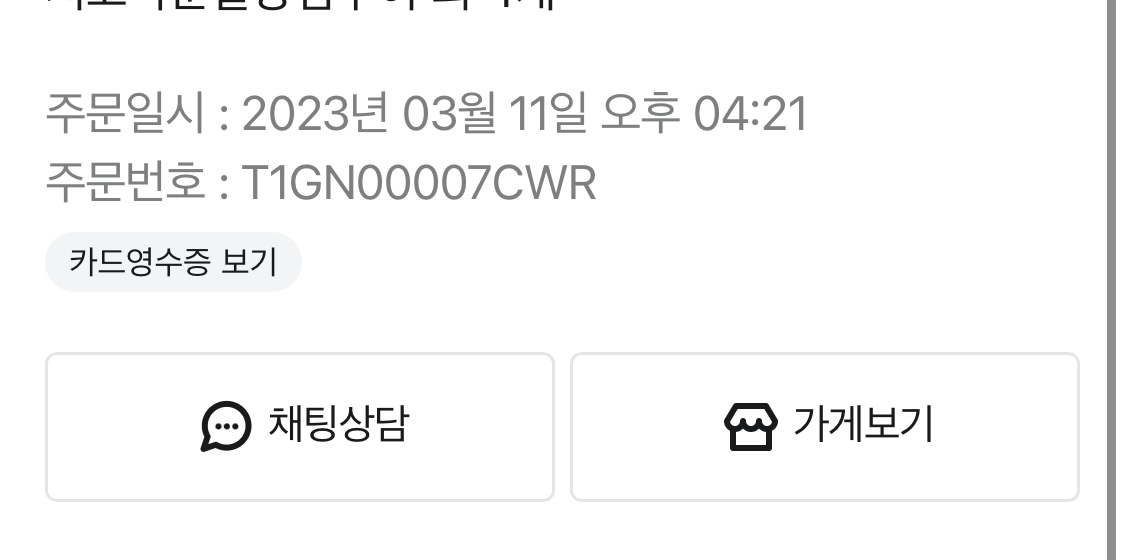1125x560 pixels.
Task: Click the 채팅상담 text label
Action: coord(338,424)
